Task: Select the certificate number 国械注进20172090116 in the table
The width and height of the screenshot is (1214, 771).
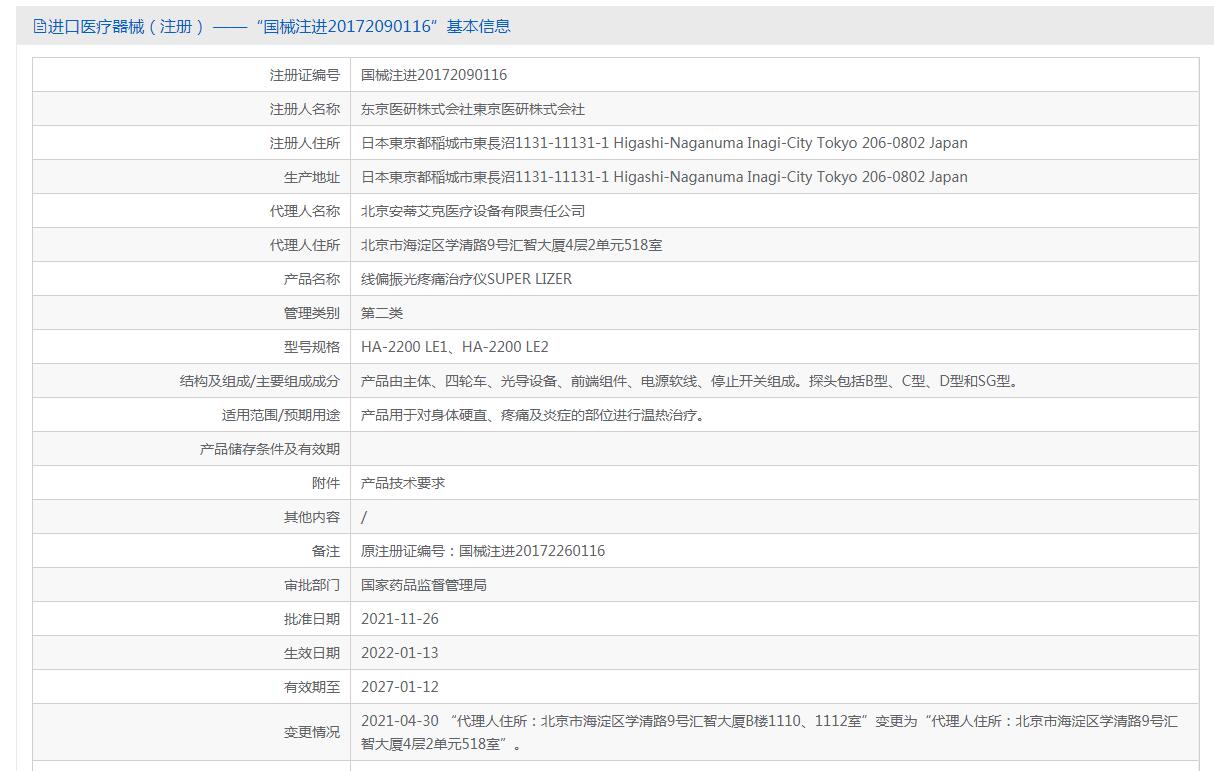Action: pos(434,75)
